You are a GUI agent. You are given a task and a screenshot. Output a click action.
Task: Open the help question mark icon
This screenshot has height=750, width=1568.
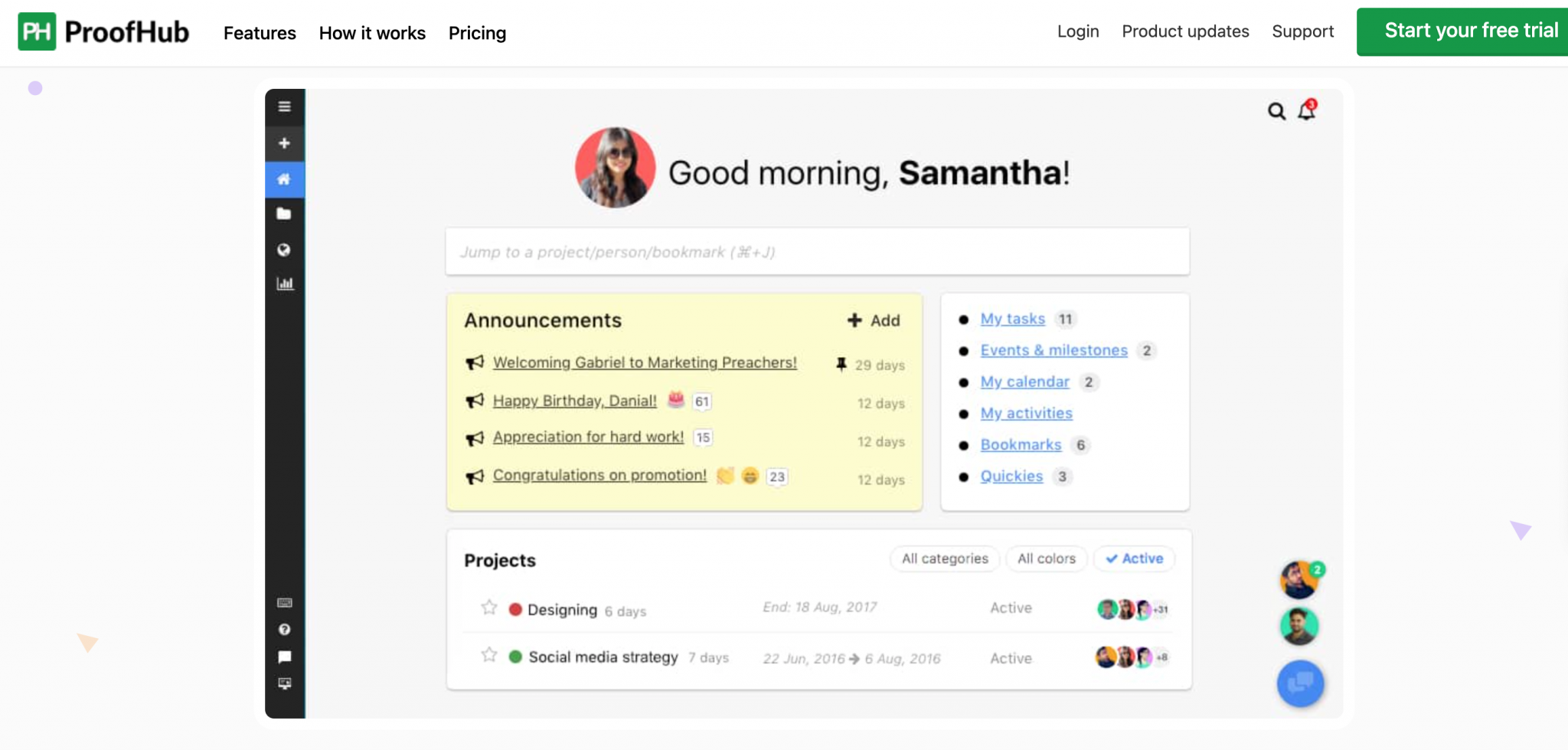285,630
